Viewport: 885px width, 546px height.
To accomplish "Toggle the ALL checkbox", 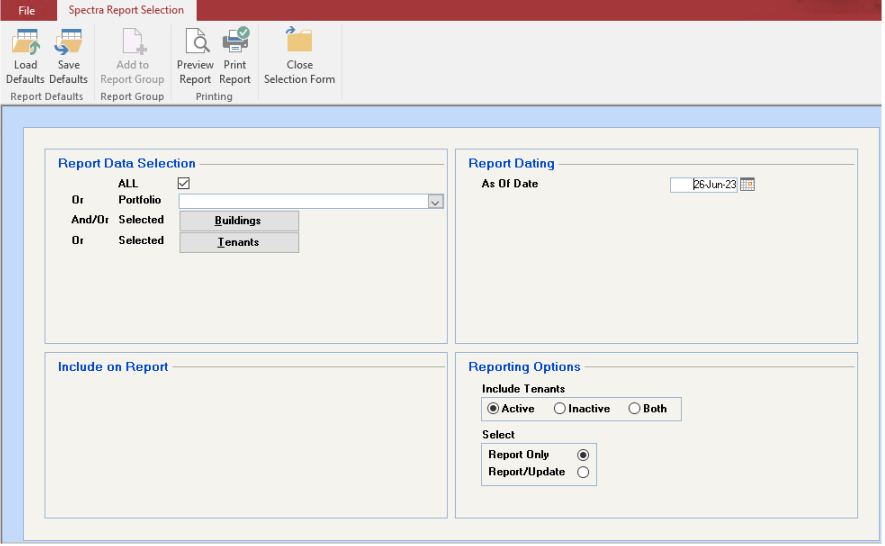I will (x=183, y=183).
